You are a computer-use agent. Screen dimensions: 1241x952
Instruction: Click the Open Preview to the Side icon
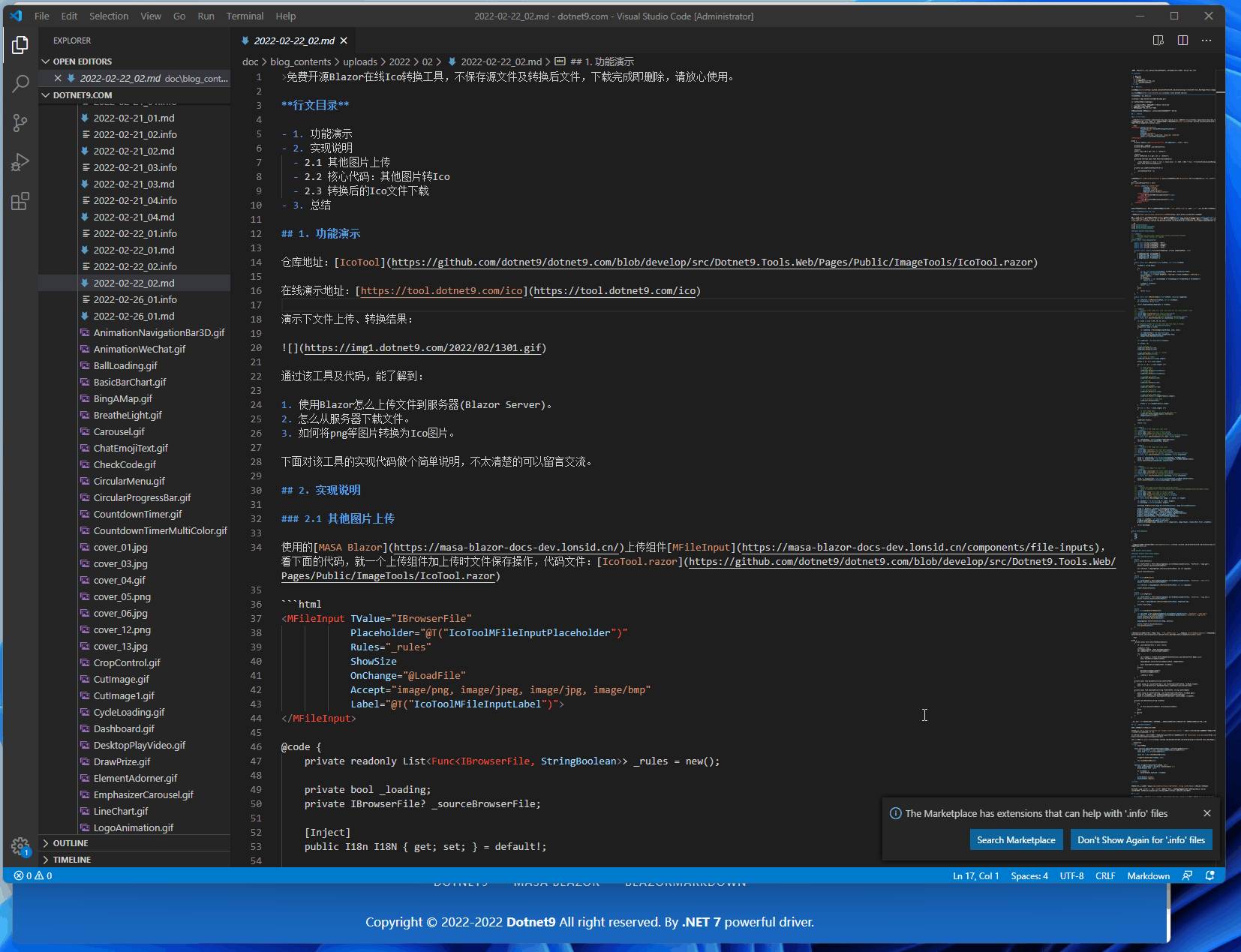tap(1158, 41)
